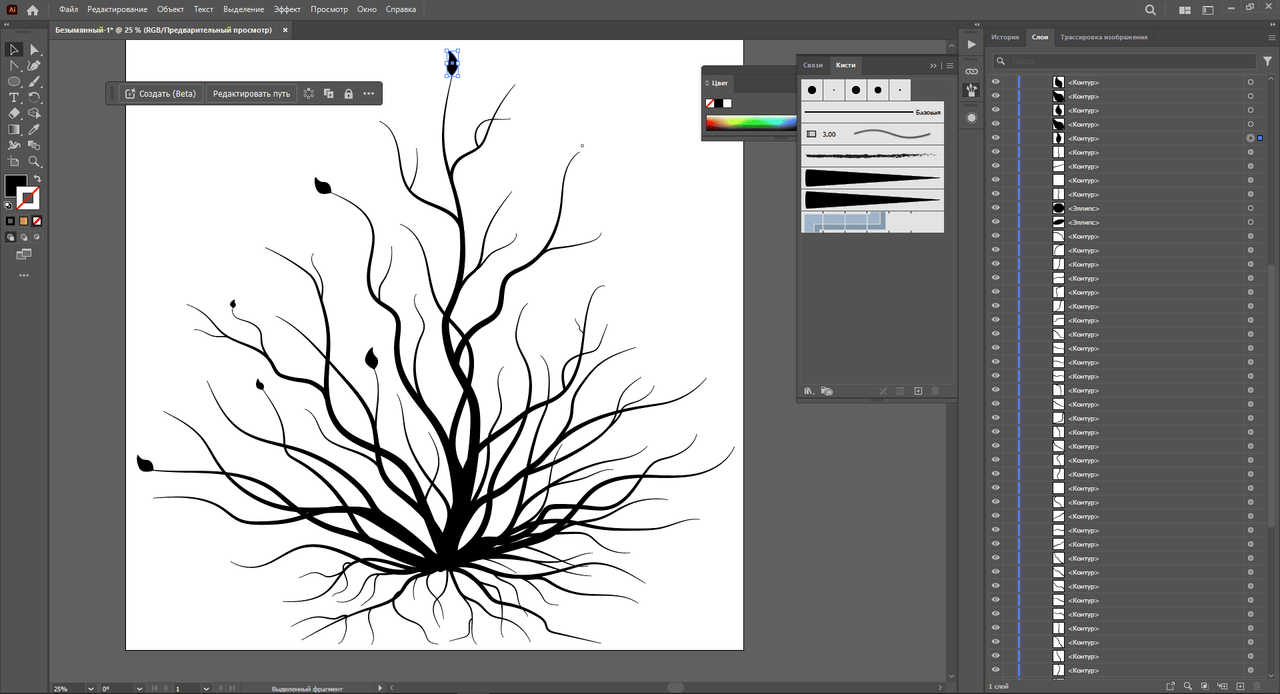Create new brush in Кисти panel
This screenshot has width=1280, height=694.
pos(917,391)
